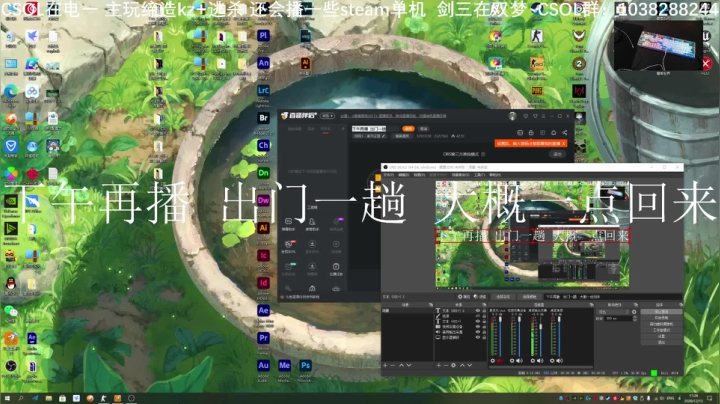Hide the 文本 (GDI+) source
This screenshot has height=404, width=720.
coord(478,321)
